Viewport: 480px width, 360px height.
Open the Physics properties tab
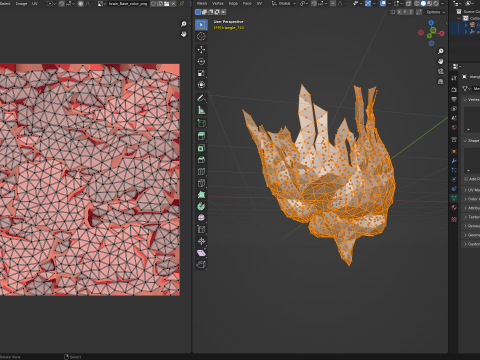(454, 179)
